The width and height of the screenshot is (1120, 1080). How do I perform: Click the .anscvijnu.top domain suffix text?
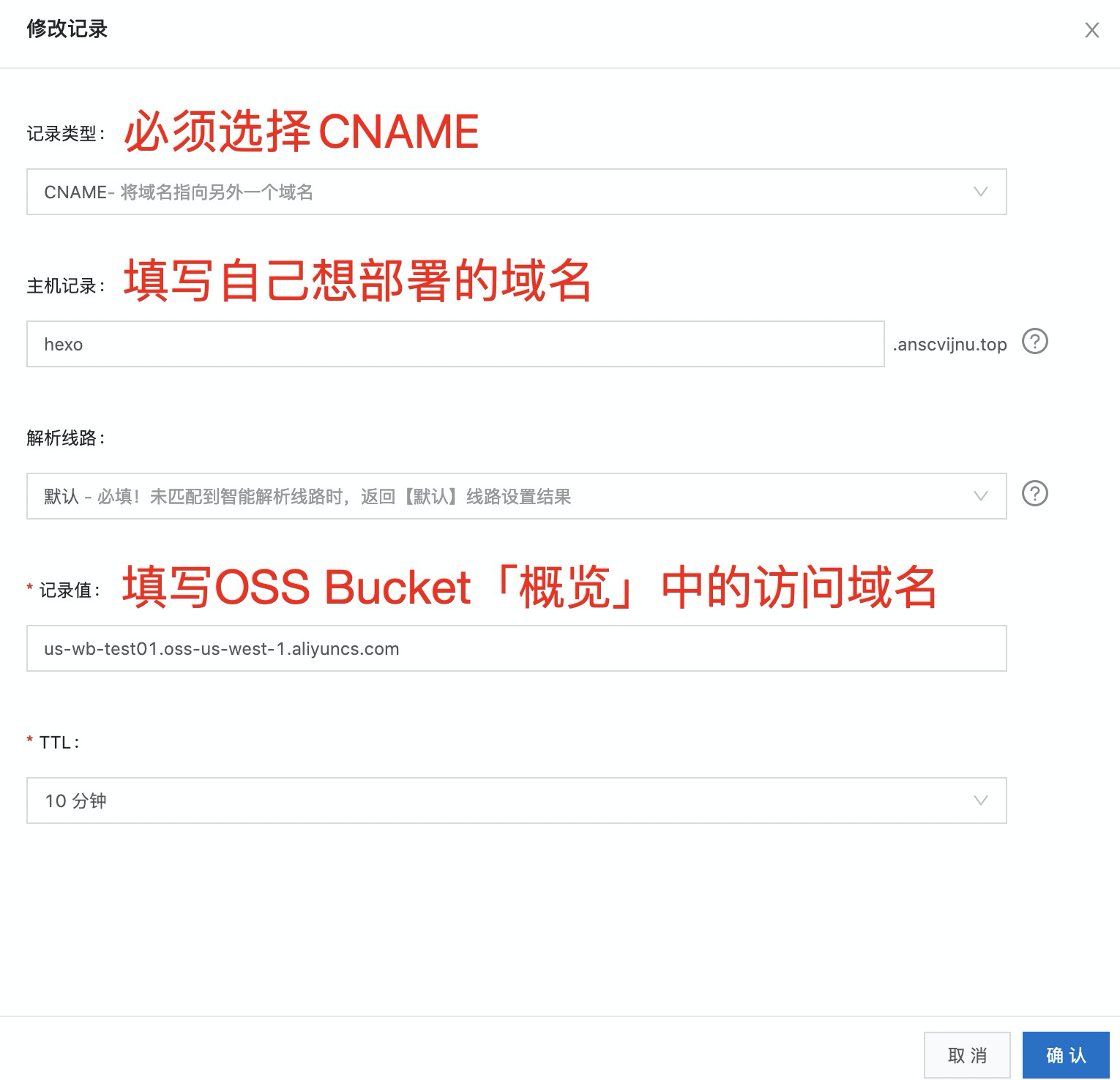[x=949, y=344]
